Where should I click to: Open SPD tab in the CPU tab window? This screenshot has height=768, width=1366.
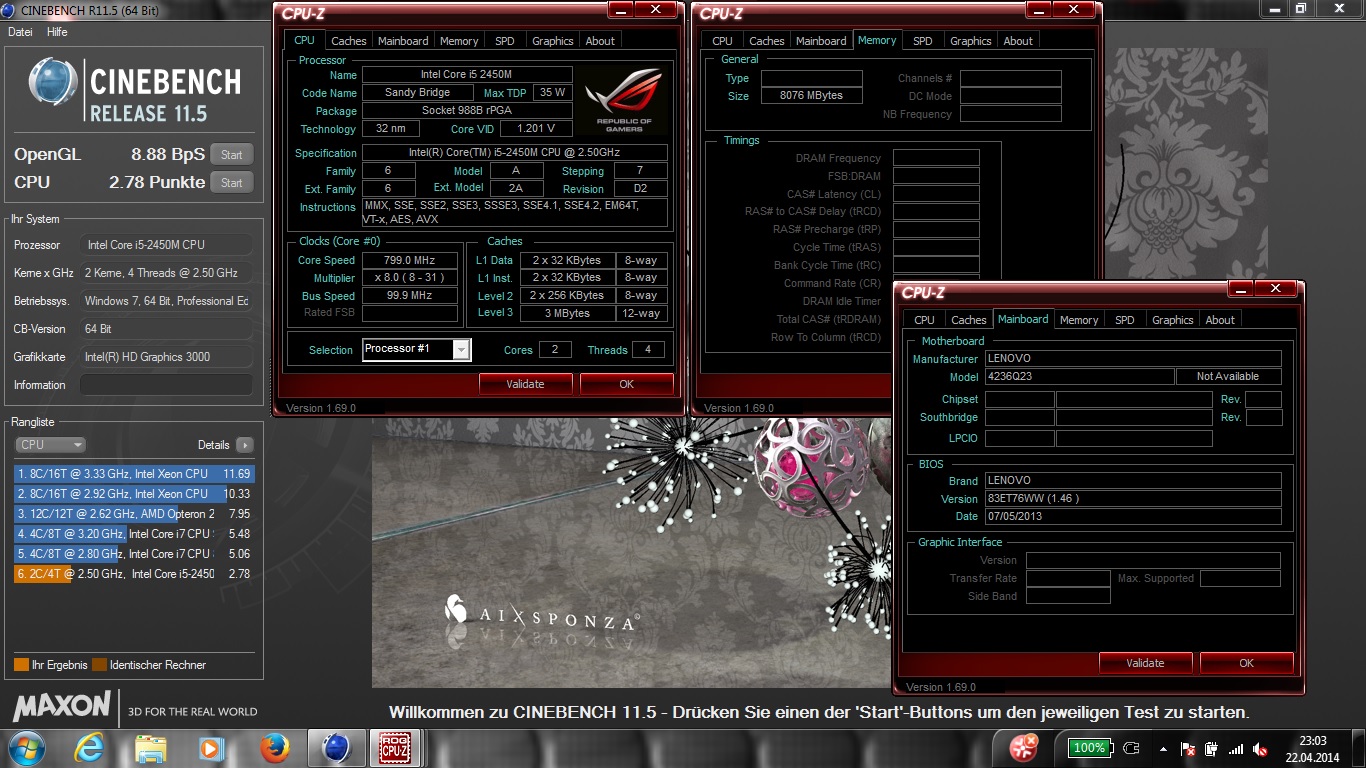coord(505,41)
